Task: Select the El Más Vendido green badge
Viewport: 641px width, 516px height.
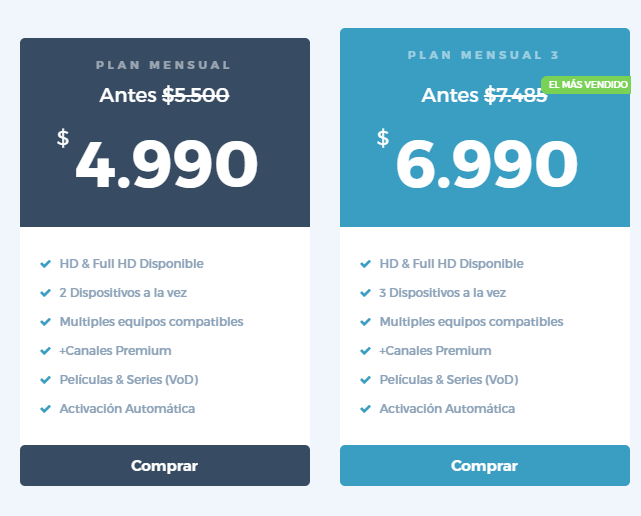Action: (x=586, y=85)
